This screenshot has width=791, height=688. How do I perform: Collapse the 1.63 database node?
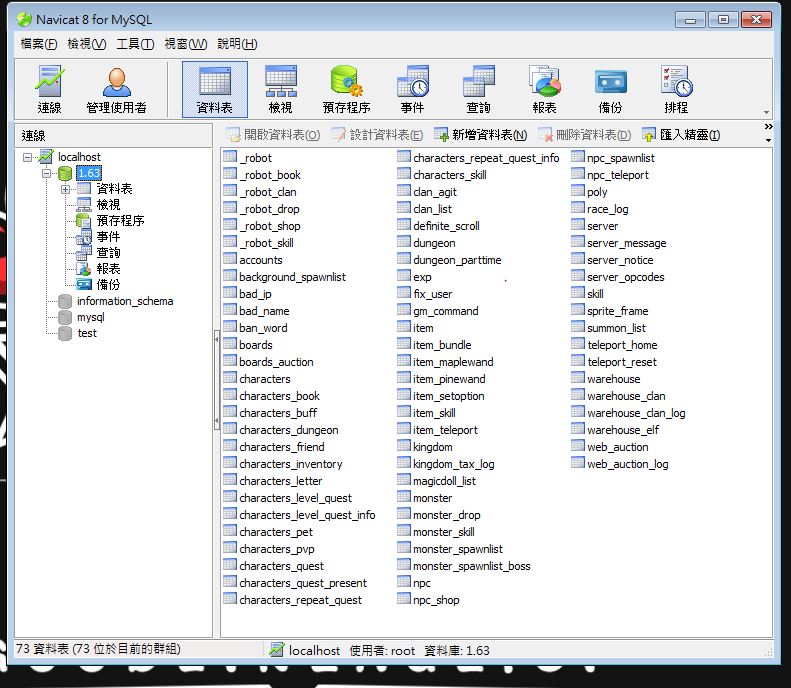pyautogui.click(x=47, y=174)
